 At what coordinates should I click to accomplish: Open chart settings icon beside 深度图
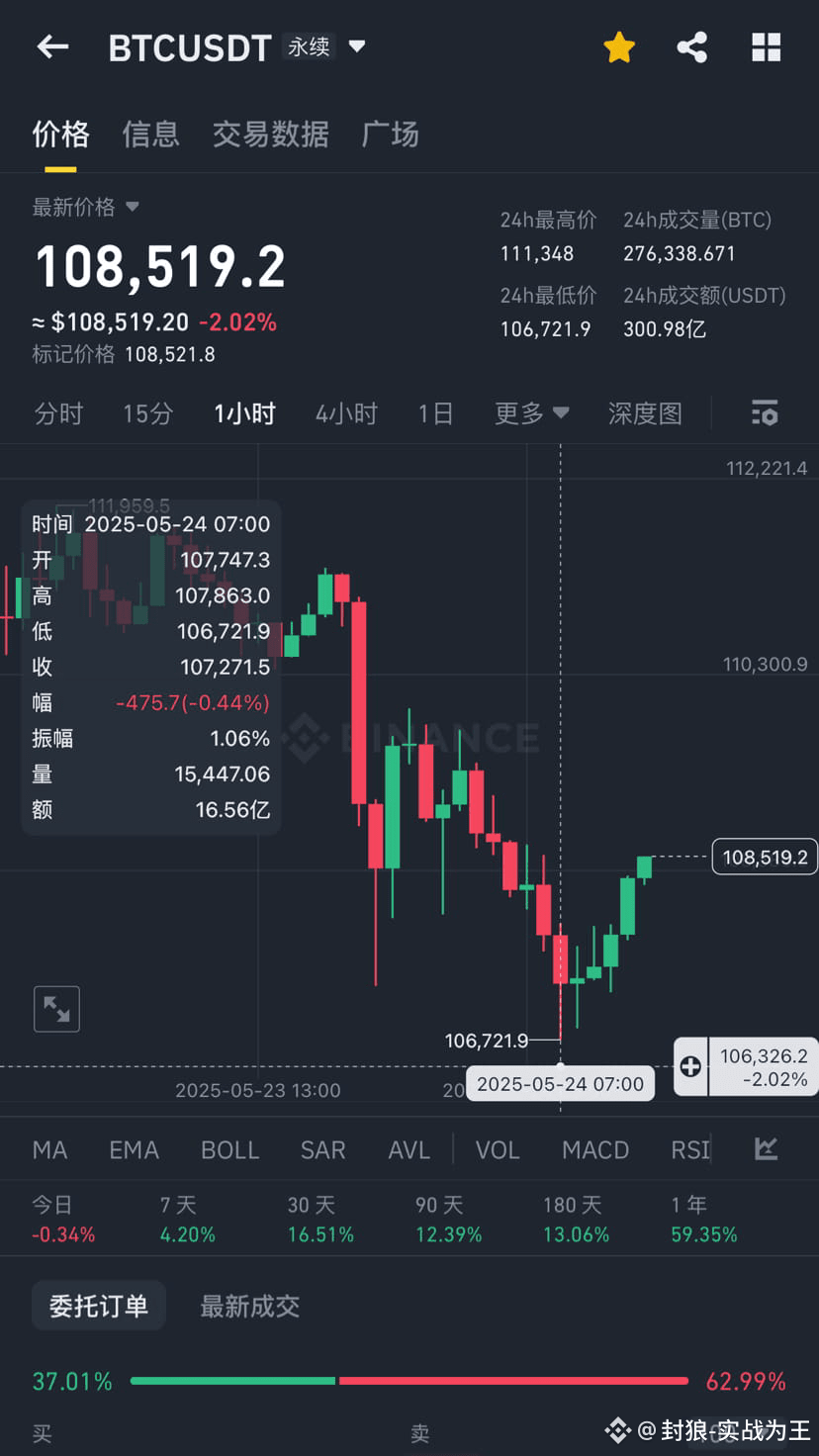[765, 412]
